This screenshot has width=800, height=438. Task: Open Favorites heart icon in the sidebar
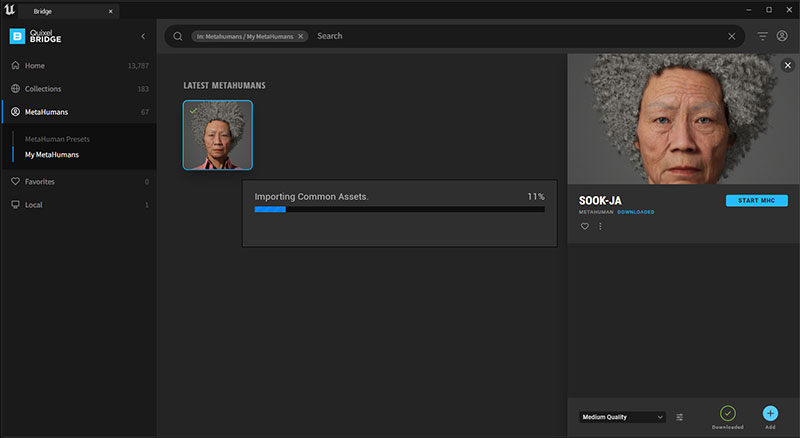(15, 181)
